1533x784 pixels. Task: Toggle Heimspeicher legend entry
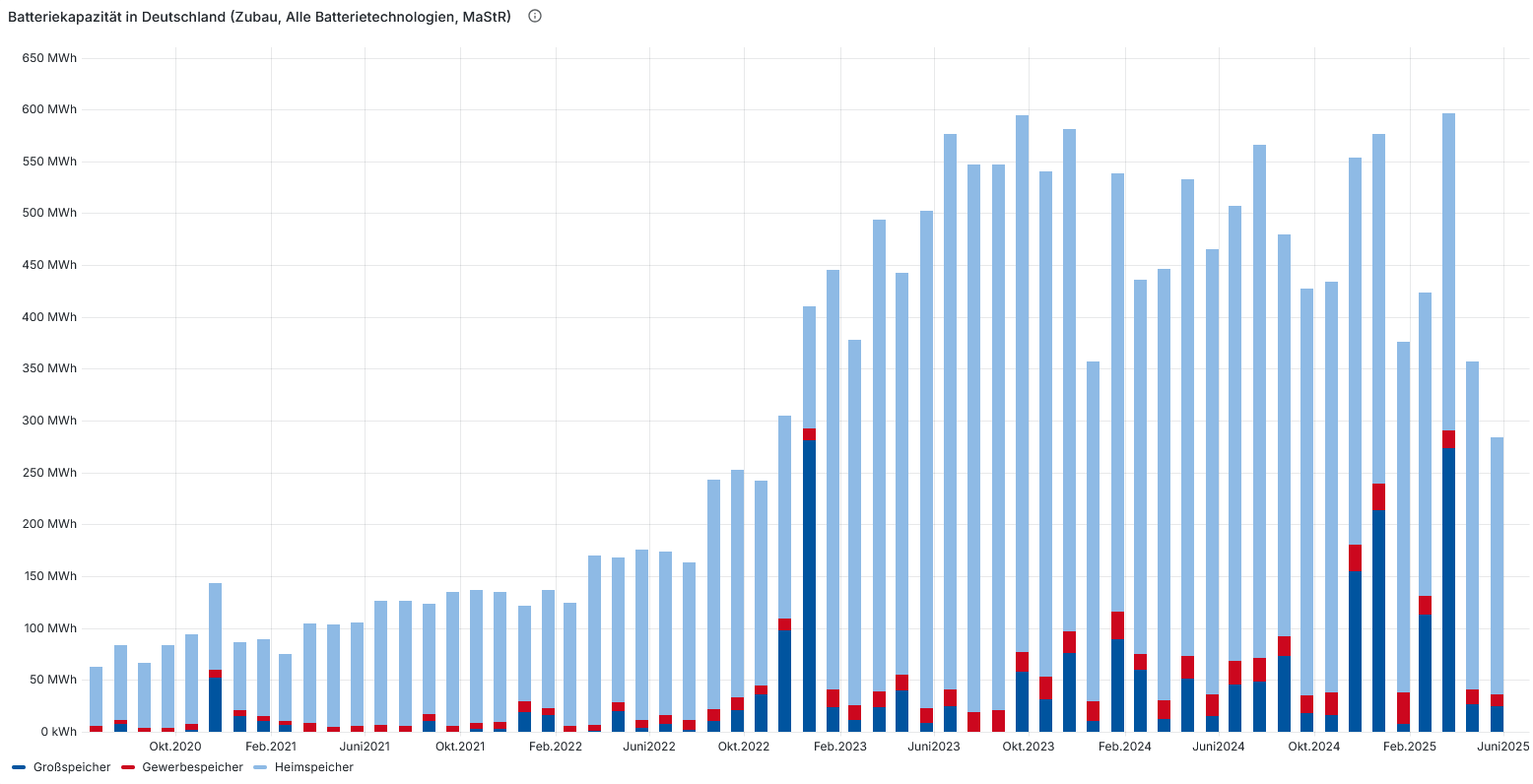pyautogui.click(x=313, y=767)
